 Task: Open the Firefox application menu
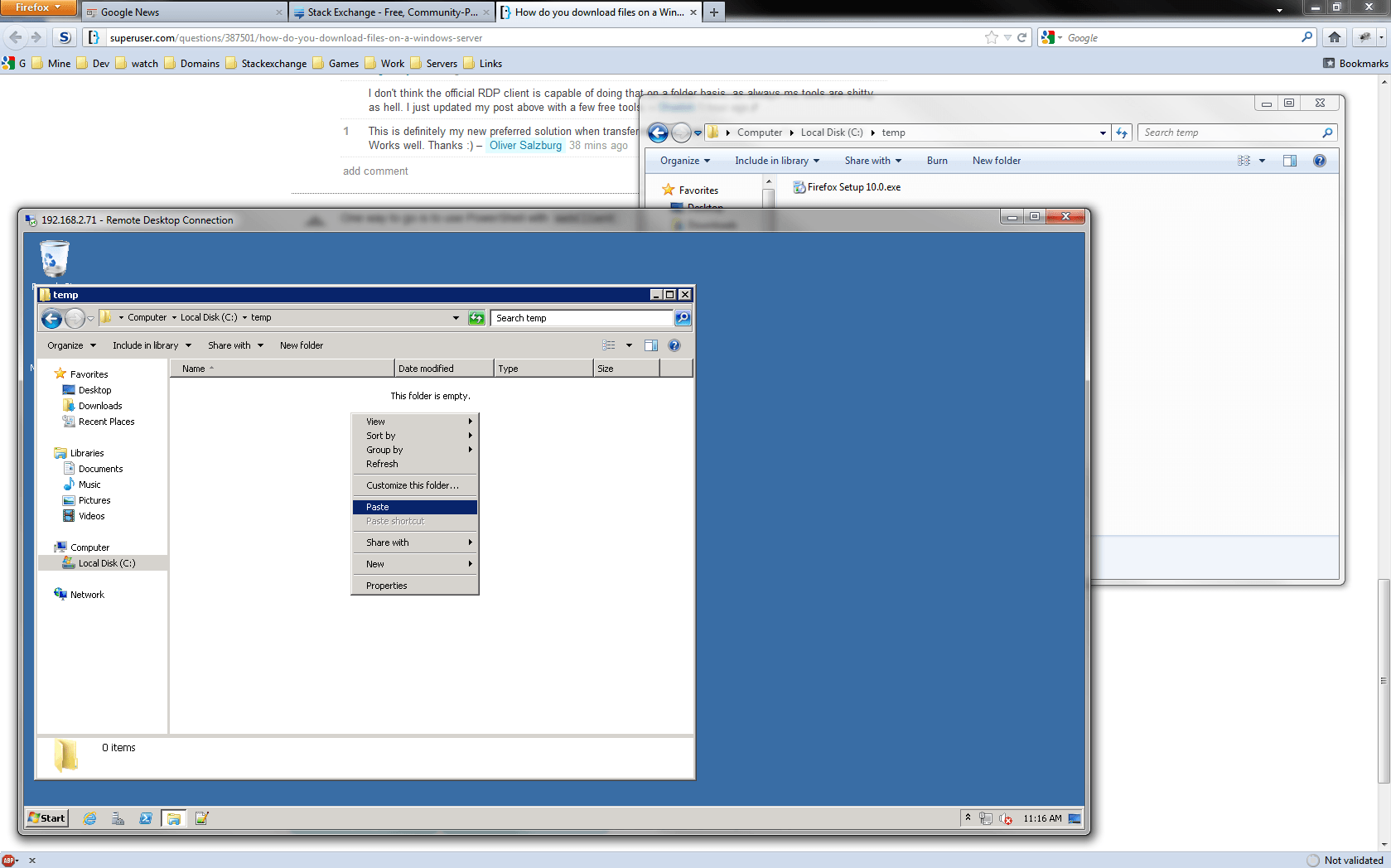(x=38, y=7)
